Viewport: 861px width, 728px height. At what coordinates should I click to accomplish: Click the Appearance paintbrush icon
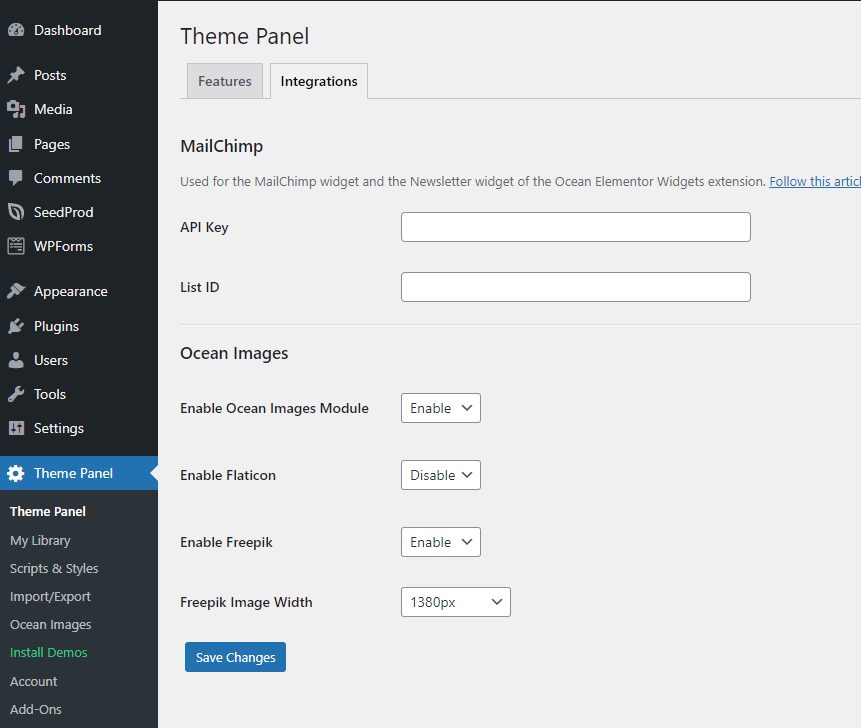(16, 291)
